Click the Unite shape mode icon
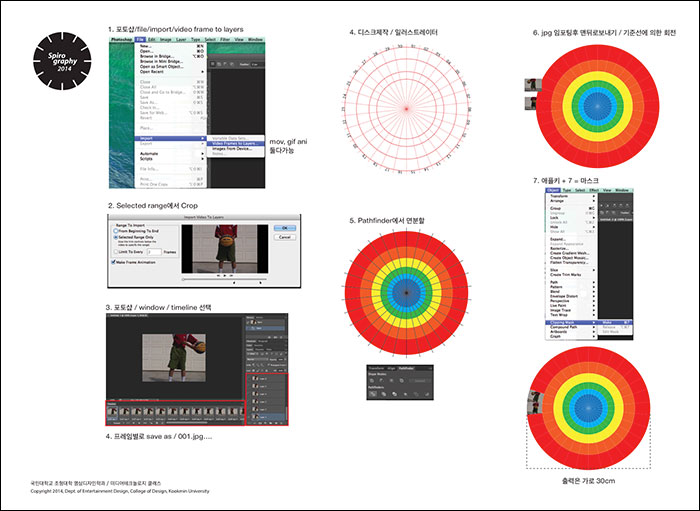The height and width of the screenshot is (511, 700). (374, 379)
